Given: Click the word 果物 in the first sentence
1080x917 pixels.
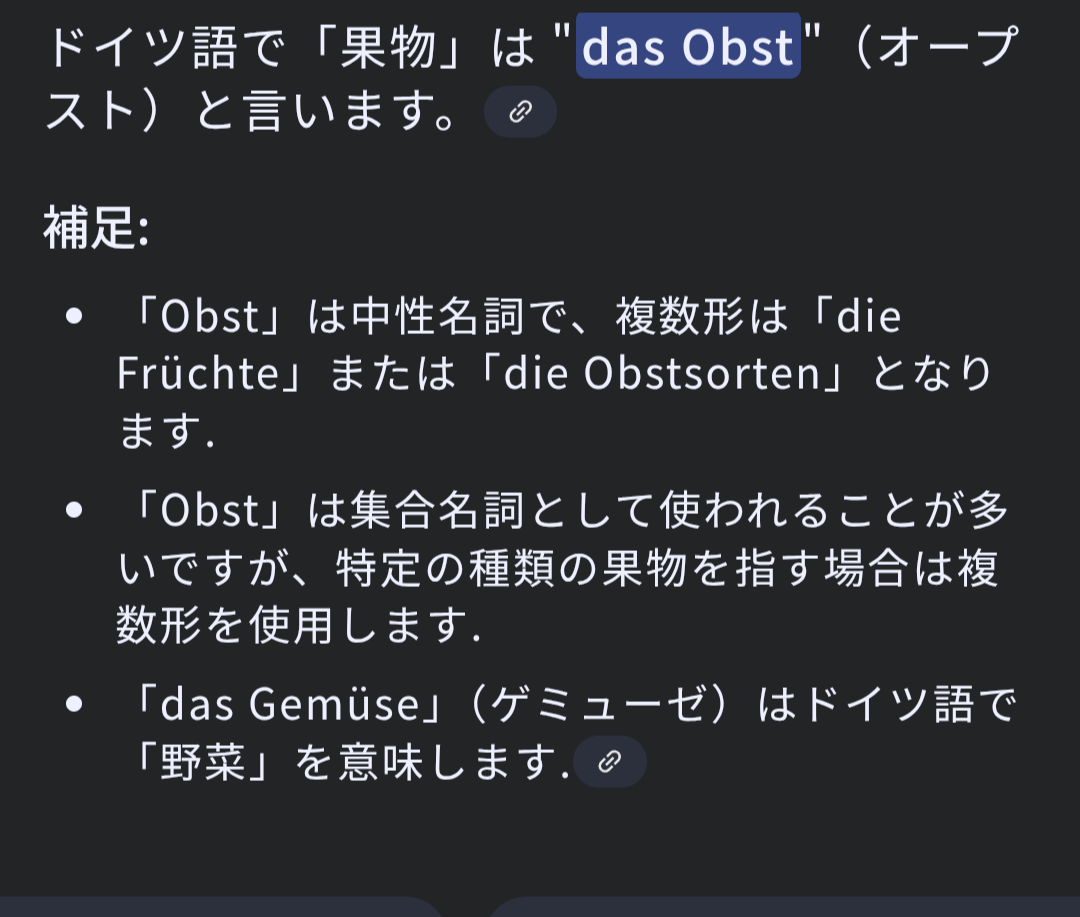Looking at the screenshot, I should [389, 47].
